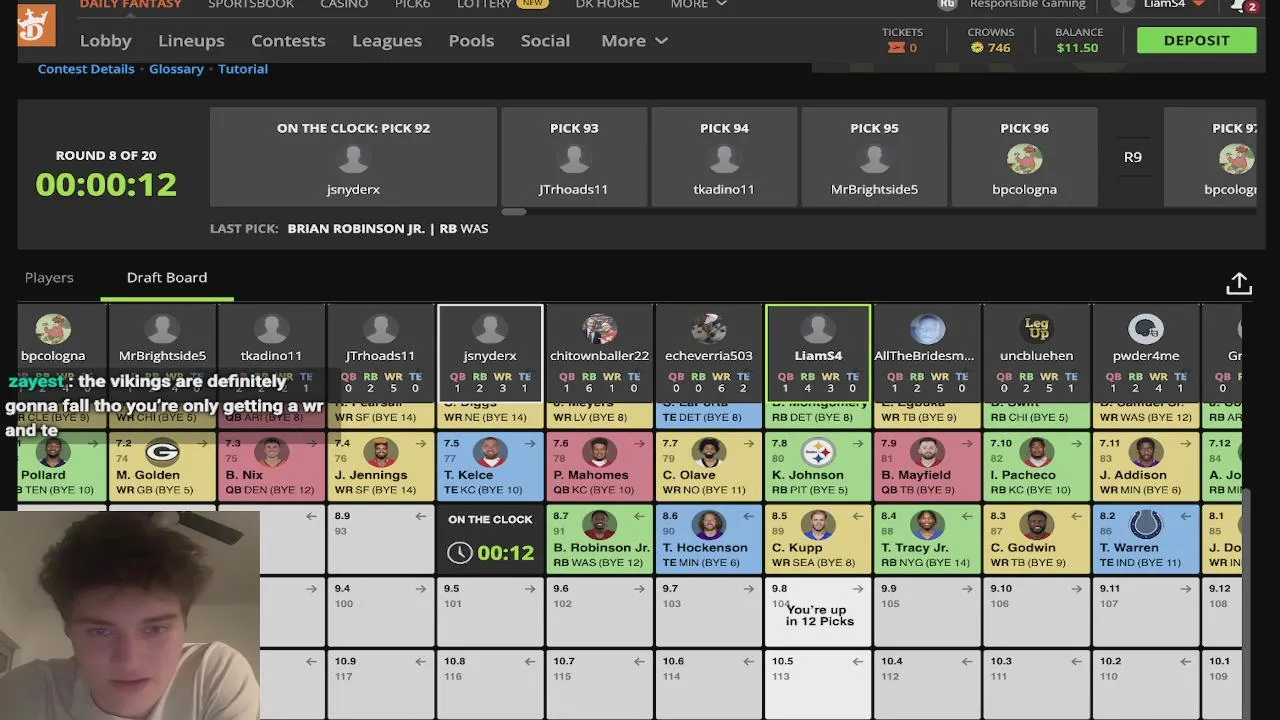This screenshot has width=1280, height=720.
Task: Open the Leagues page
Action: (x=387, y=41)
